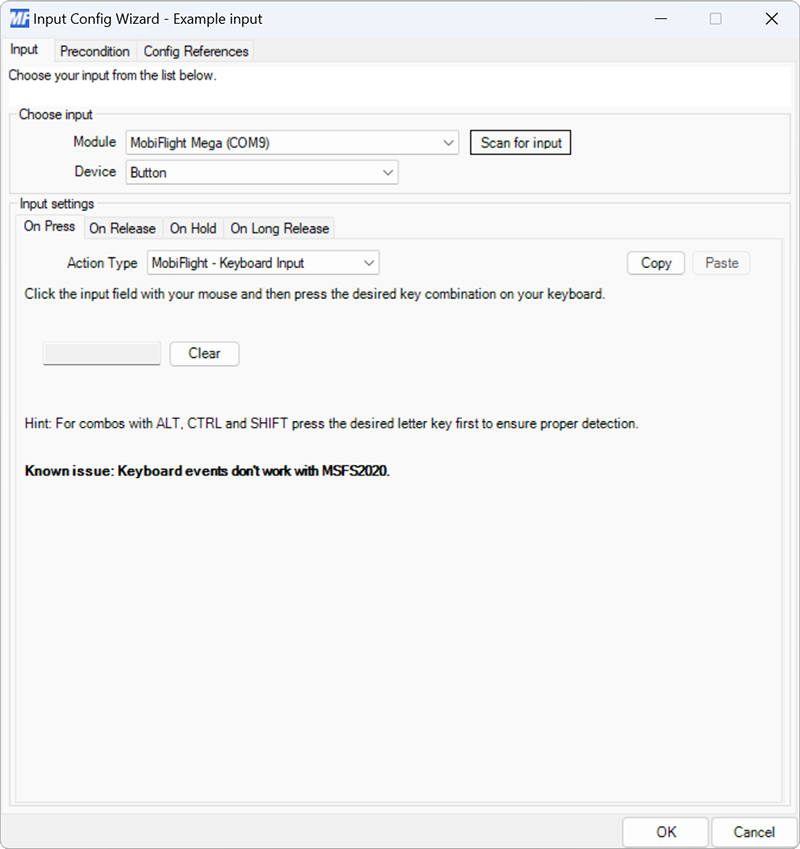
Task: Open the Device dropdown showing Button
Action: [260, 171]
